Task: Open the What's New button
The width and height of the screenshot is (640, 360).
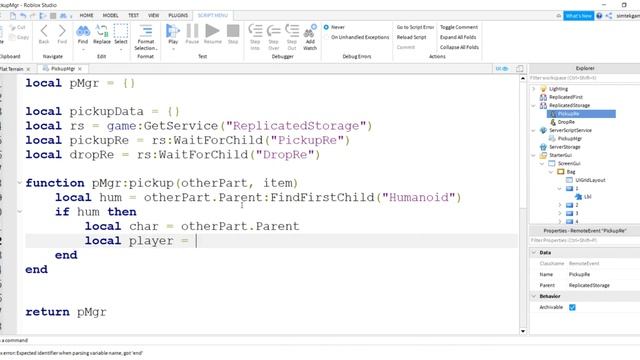Action: tap(578, 16)
